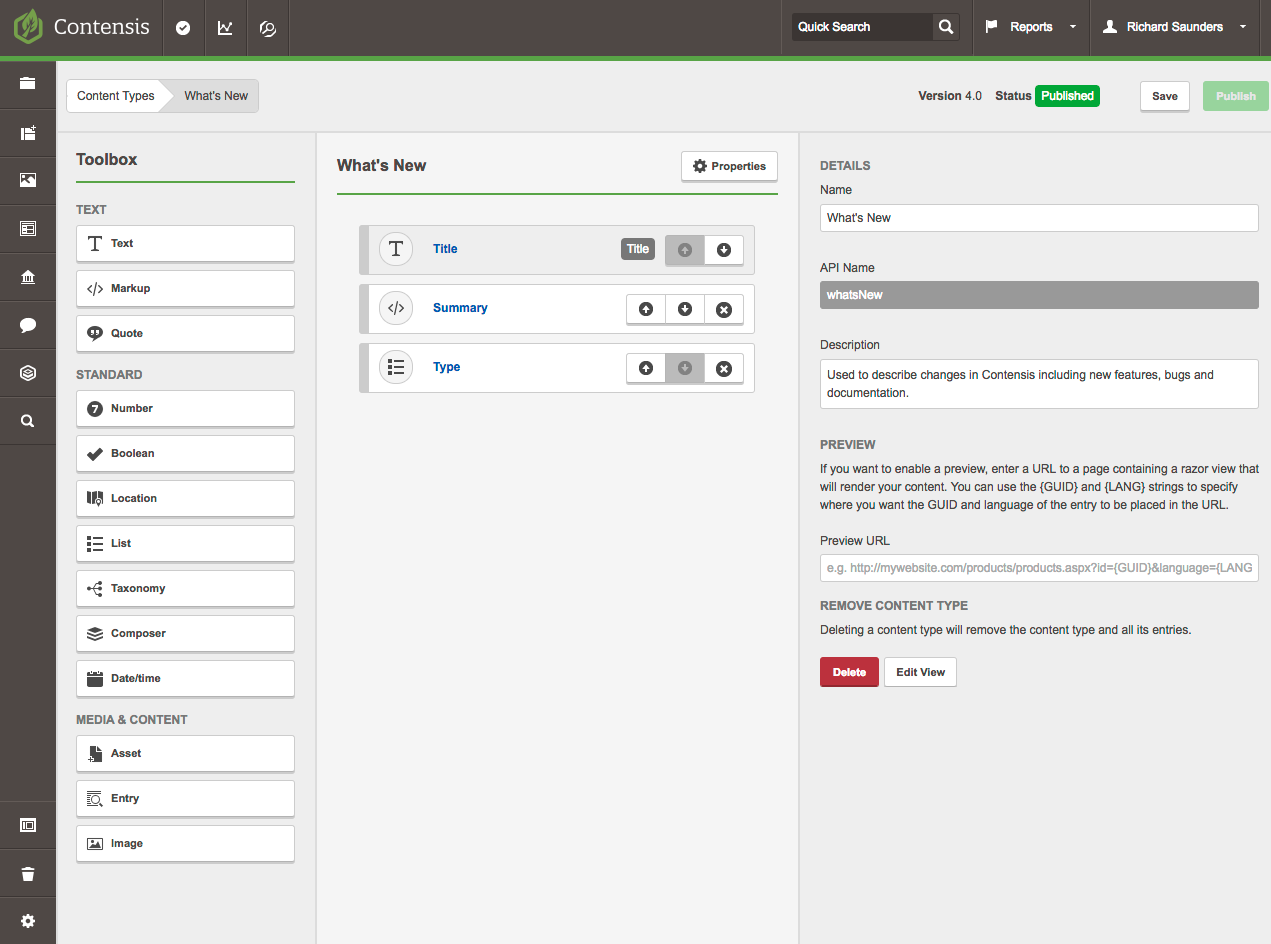Screen dimensions: 1271x944
Task: Move the Summary field up
Action: pos(646,310)
